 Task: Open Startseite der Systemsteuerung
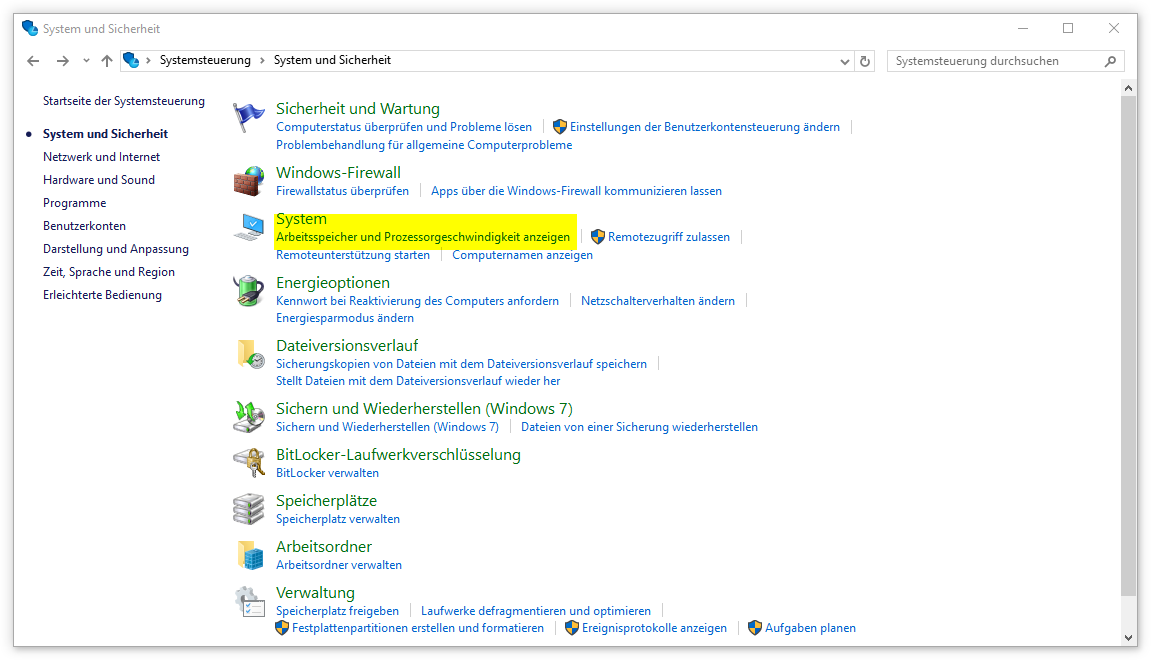[123, 101]
